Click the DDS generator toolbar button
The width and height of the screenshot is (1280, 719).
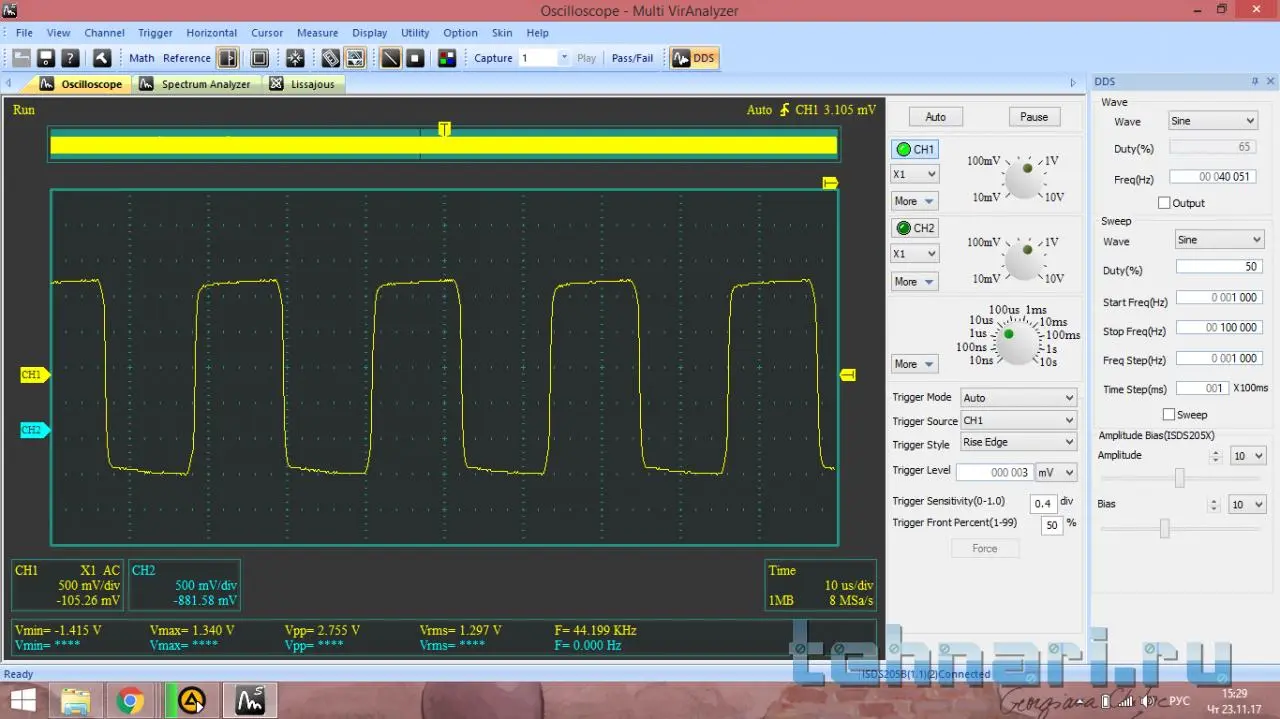click(x=693, y=58)
